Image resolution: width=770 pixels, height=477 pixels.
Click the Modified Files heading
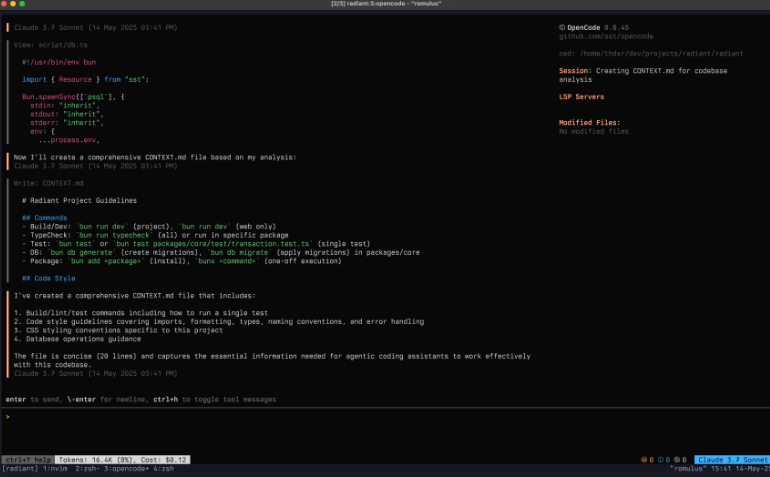[x=589, y=123]
